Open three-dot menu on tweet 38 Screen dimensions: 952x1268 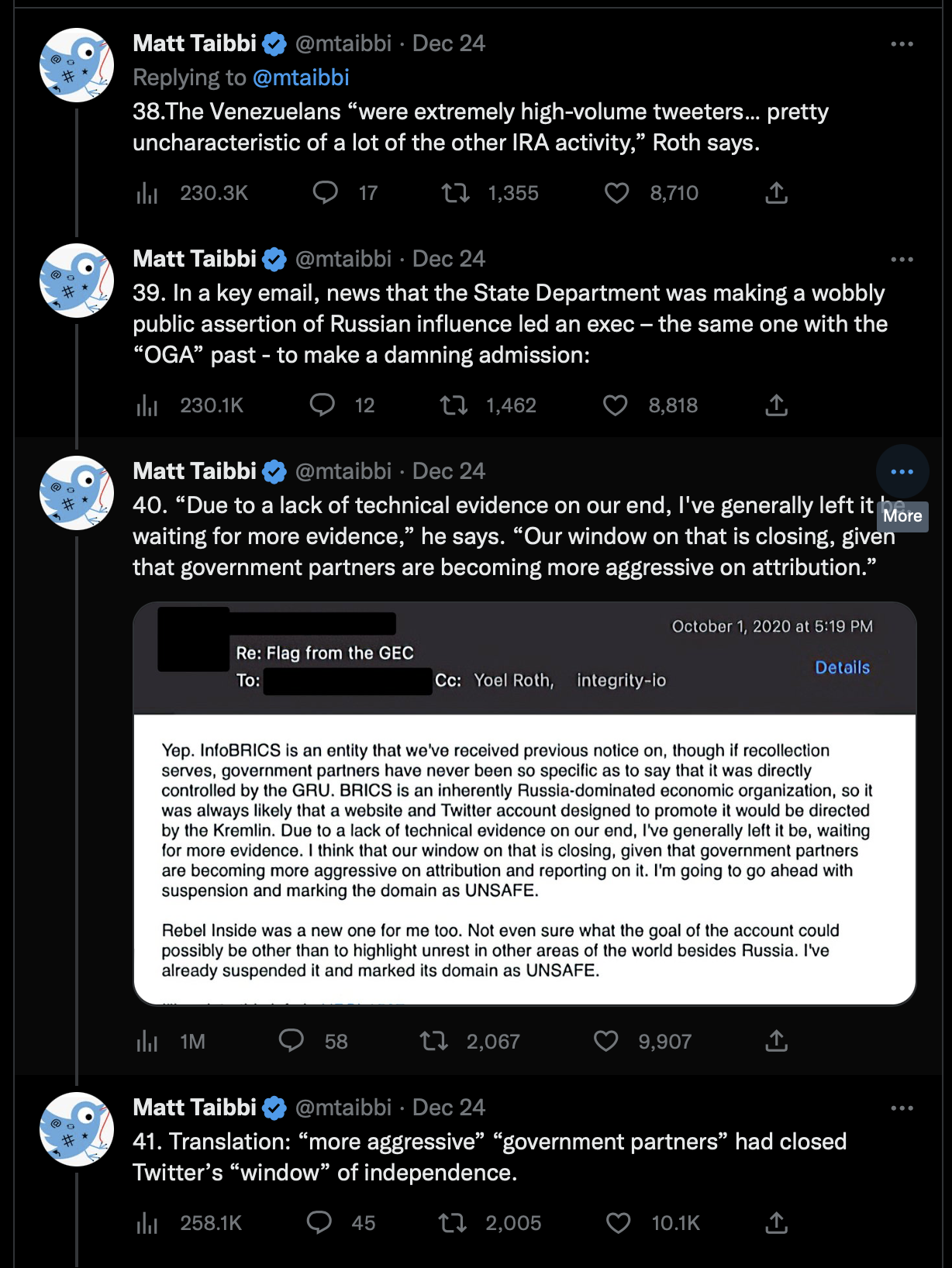(902, 44)
